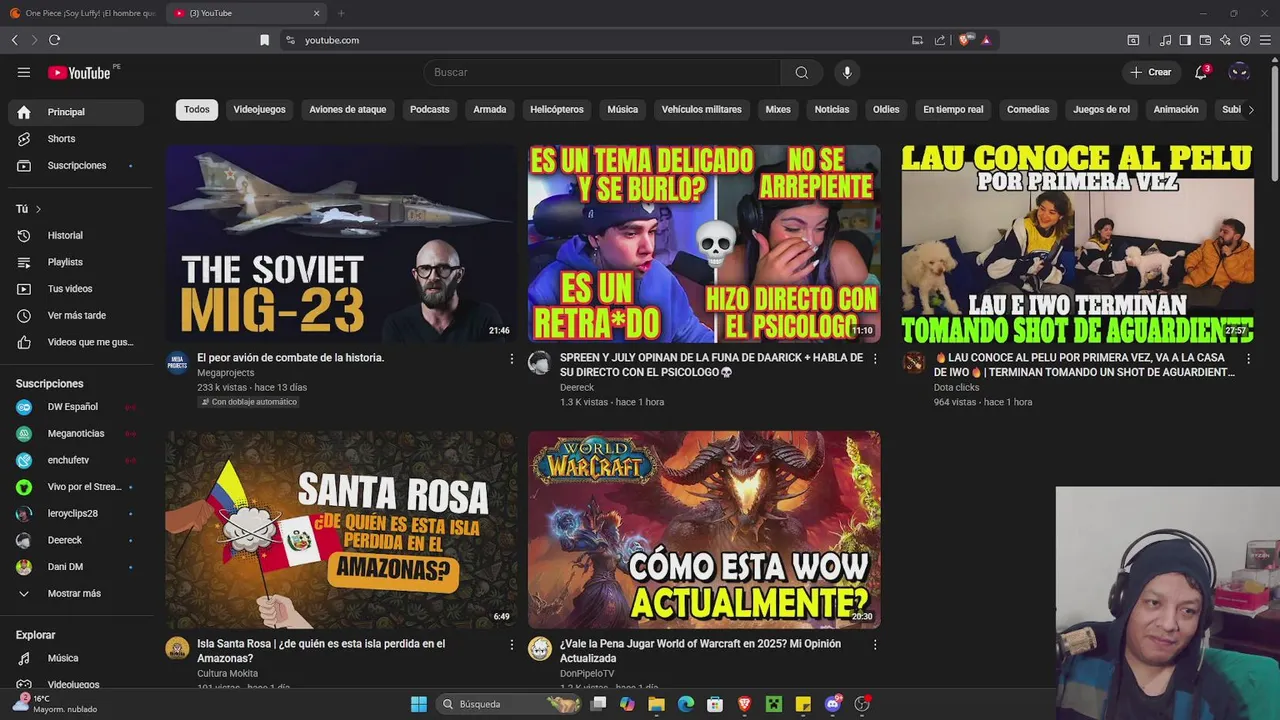Open Historial in sidebar
The height and width of the screenshot is (720, 1280).
tap(76, 235)
